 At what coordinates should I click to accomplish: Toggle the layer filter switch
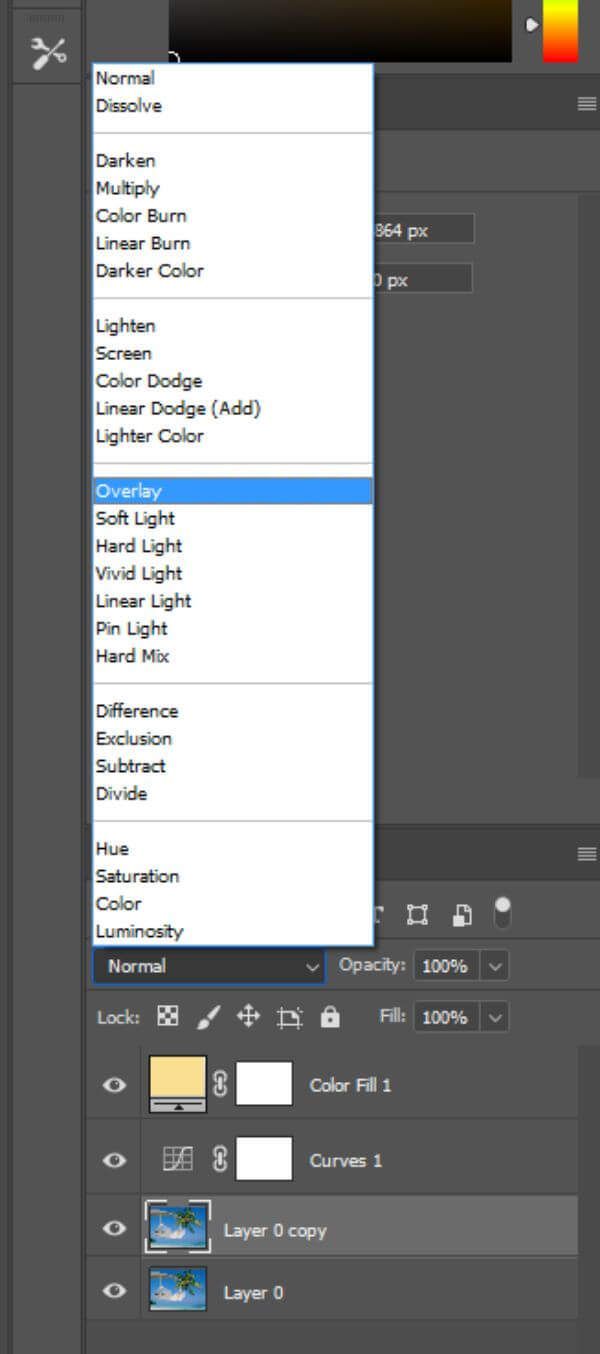tap(502, 913)
